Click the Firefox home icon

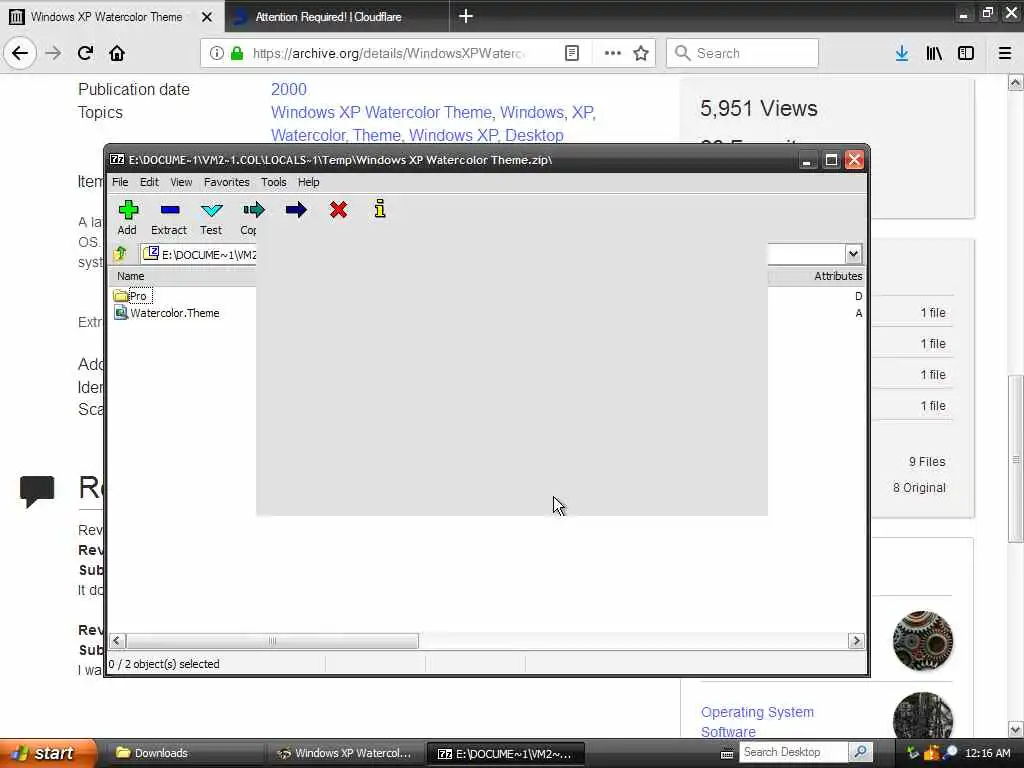[x=117, y=53]
